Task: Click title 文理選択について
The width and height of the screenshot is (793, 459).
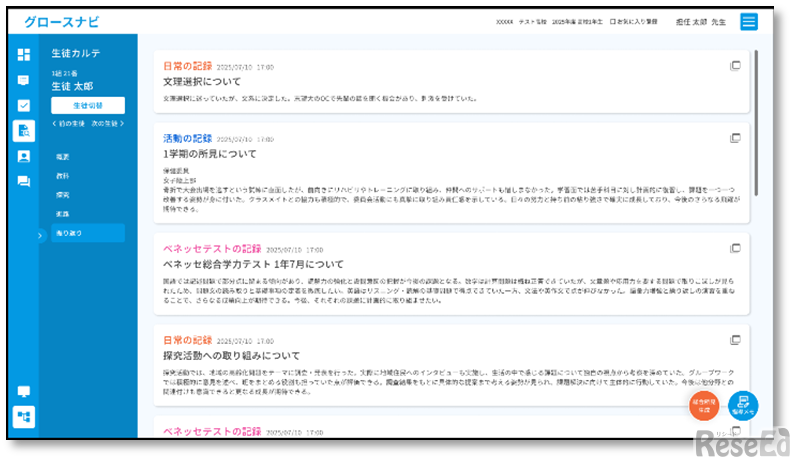Action: click(202, 81)
